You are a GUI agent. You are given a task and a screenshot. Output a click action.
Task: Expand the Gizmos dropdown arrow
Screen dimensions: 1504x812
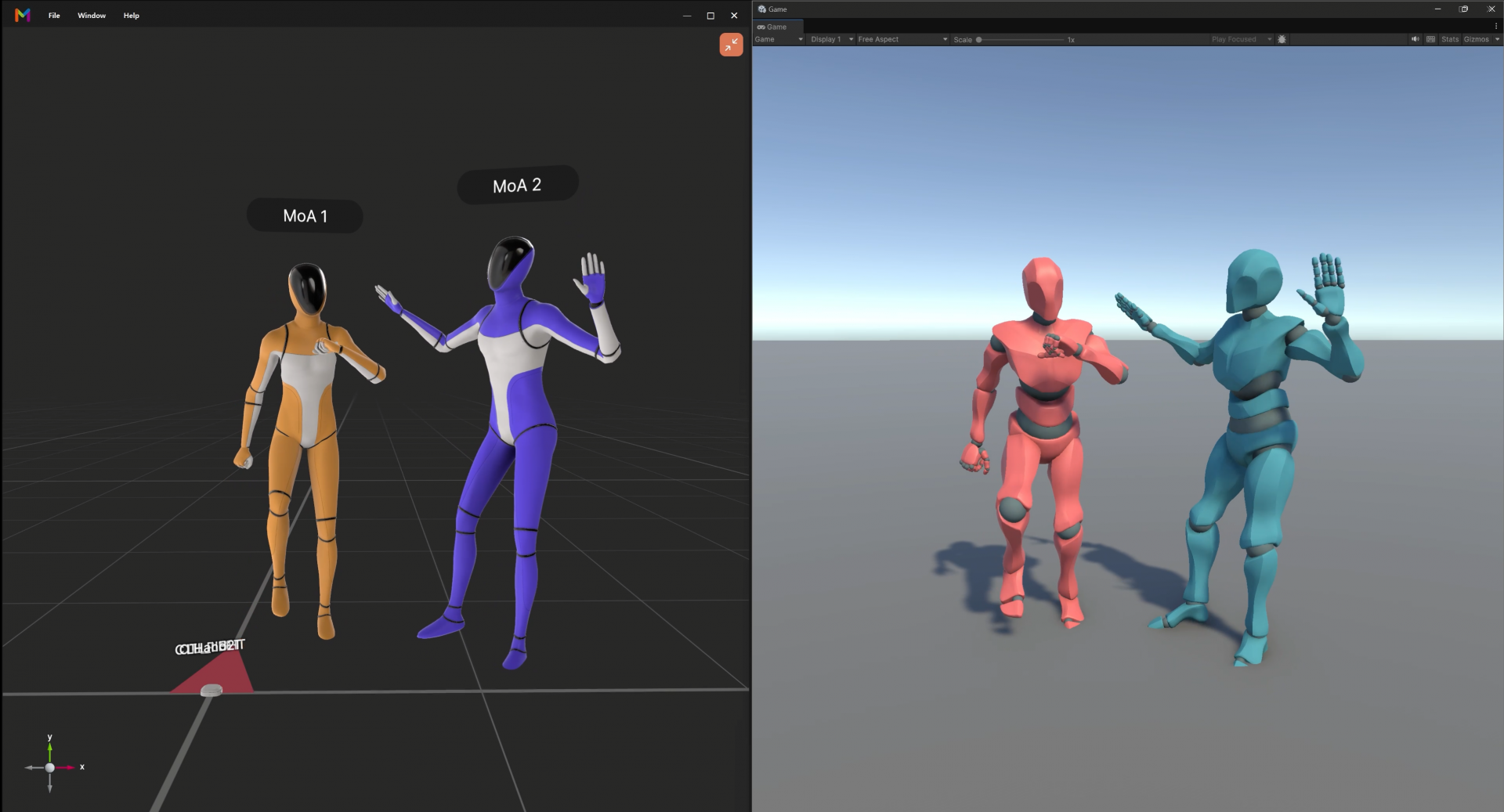pyautogui.click(x=1497, y=39)
